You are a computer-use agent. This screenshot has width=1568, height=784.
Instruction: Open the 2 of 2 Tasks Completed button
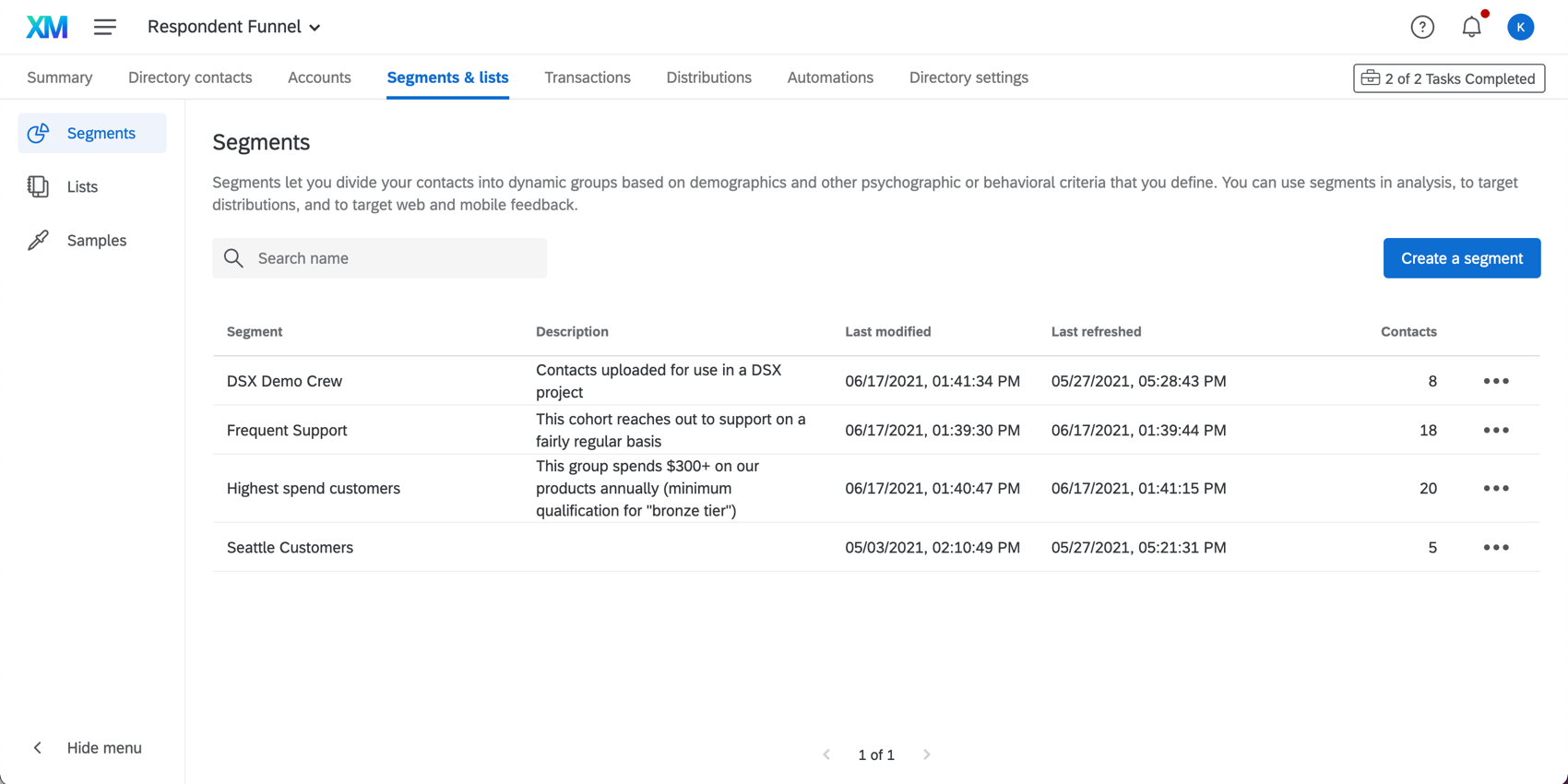click(1448, 78)
